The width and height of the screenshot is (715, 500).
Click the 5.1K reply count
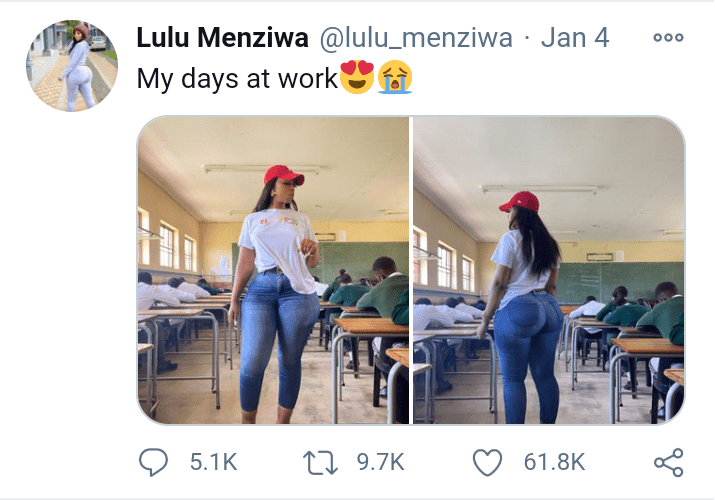[x=213, y=462]
